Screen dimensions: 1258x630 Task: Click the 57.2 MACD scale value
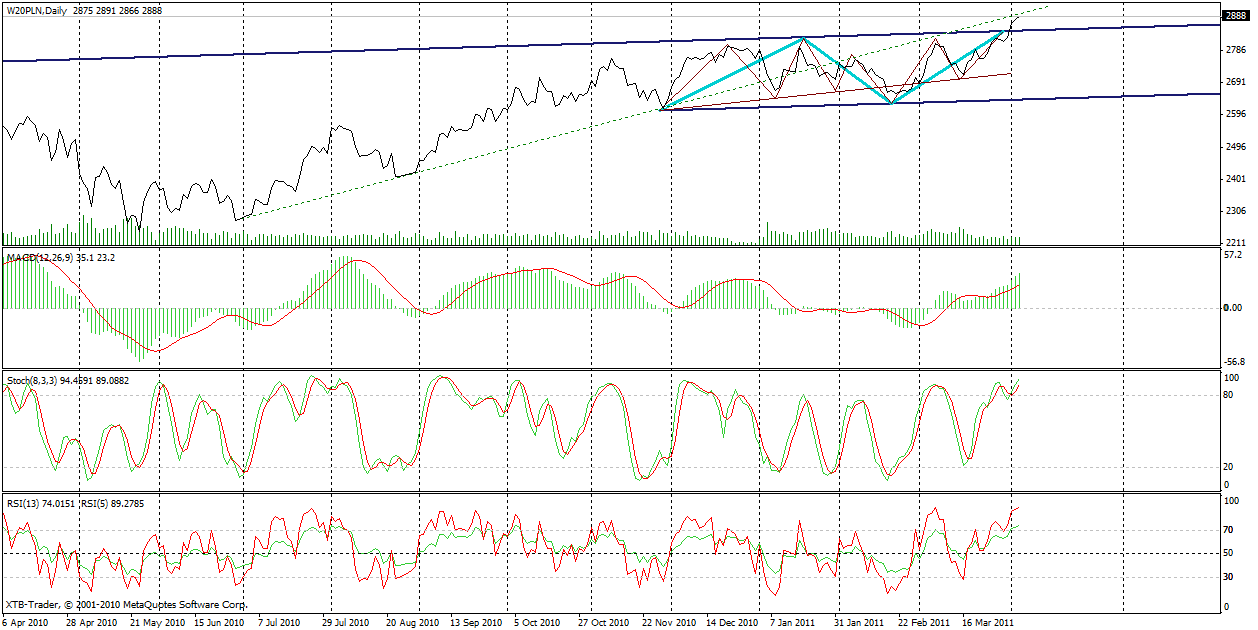coord(1234,256)
